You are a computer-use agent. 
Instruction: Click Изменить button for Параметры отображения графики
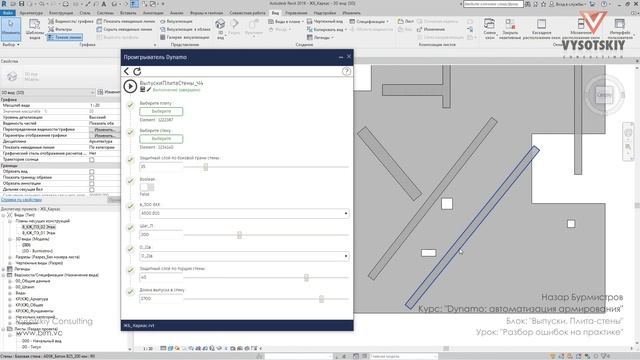pyautogui.click(x=104, y=136)
